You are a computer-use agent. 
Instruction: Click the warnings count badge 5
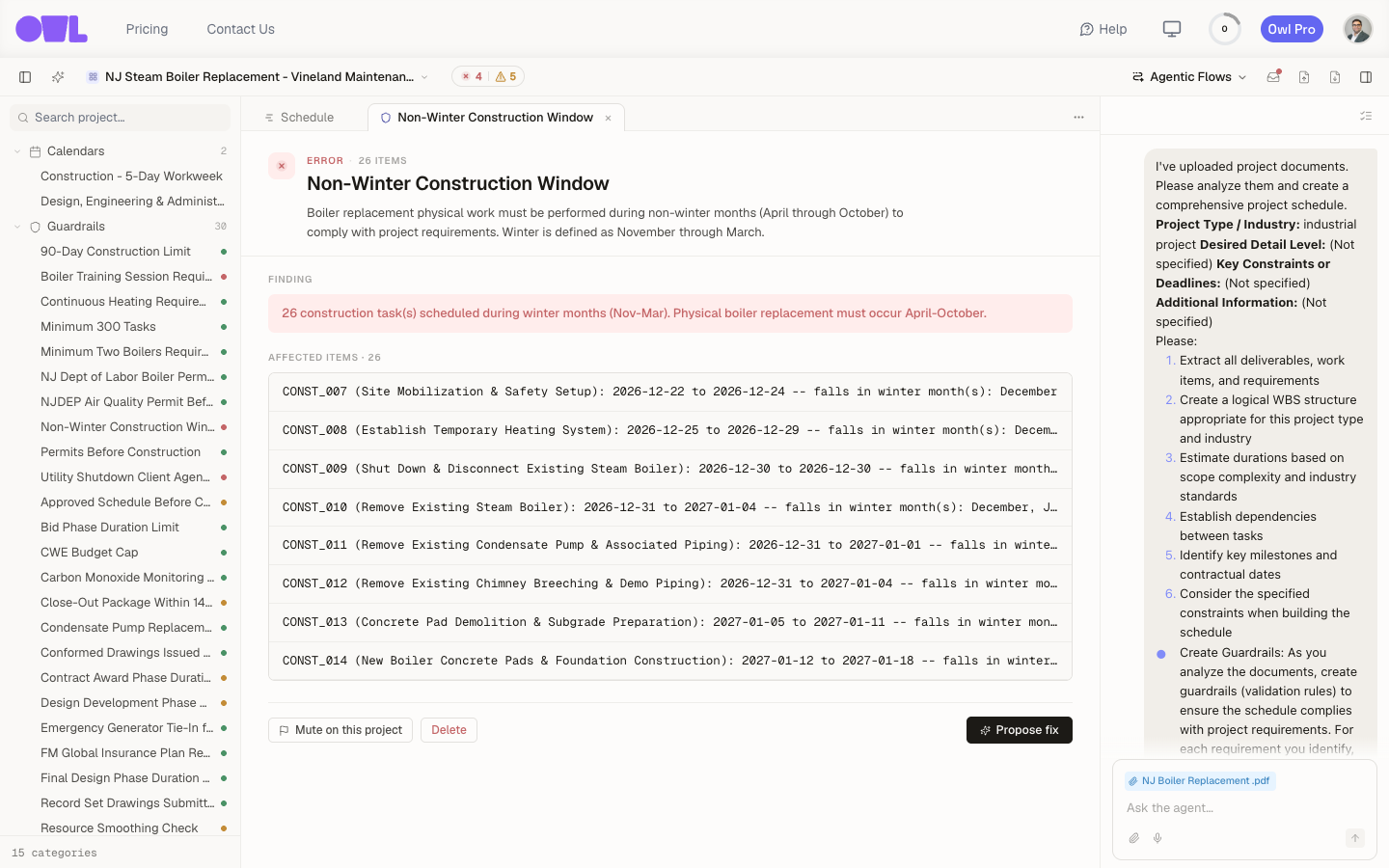(506, 77)
